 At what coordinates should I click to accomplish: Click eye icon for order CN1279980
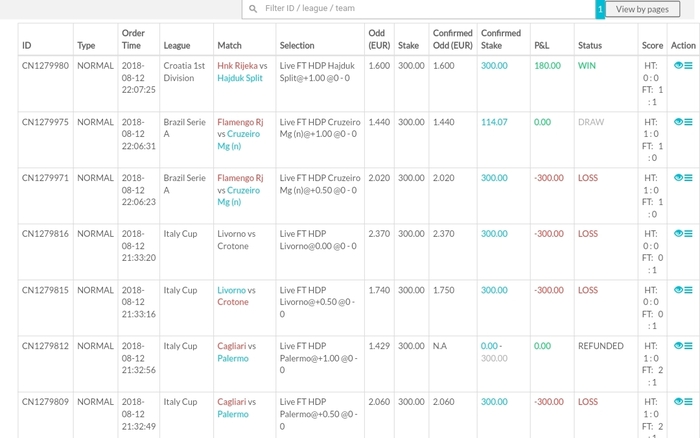[x=678, y=66]
